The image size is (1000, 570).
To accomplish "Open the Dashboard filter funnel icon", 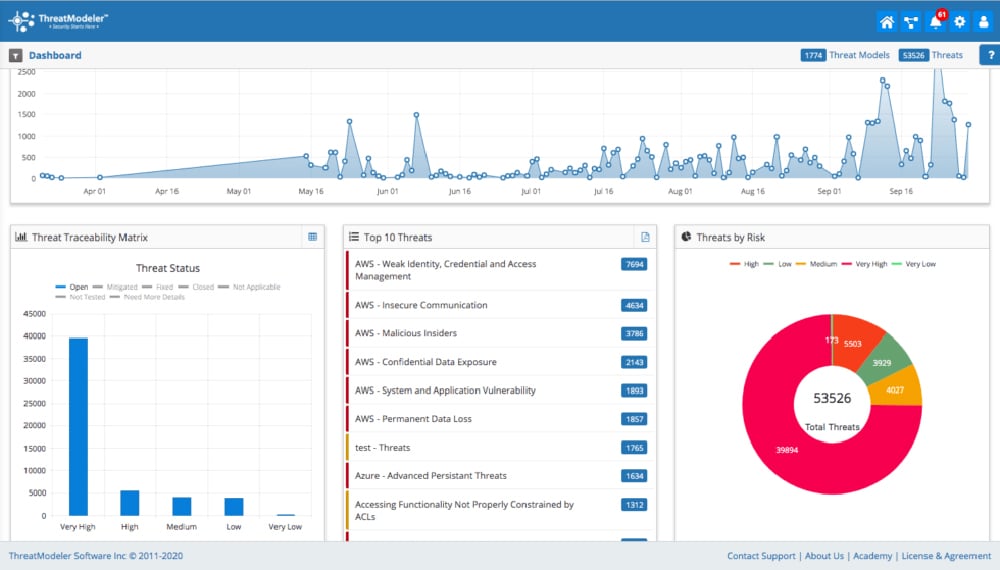I will (x=16, y=56).
